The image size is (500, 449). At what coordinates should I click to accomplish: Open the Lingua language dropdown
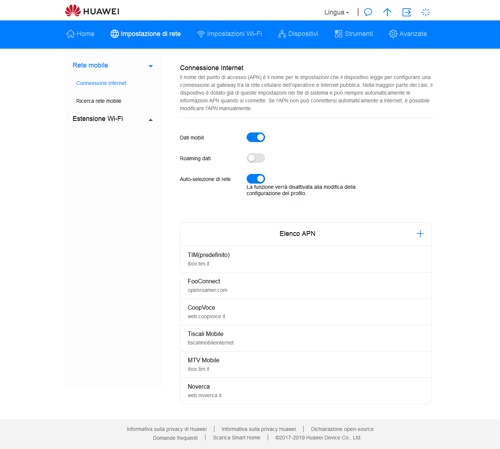tap(336, 12)
